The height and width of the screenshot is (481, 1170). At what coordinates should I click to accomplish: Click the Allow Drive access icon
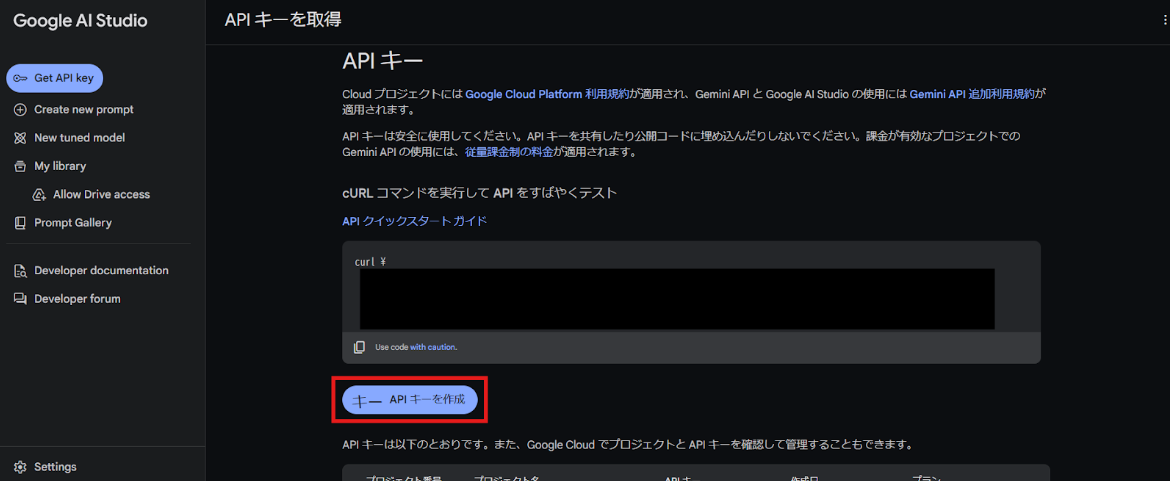pos(39,195)
